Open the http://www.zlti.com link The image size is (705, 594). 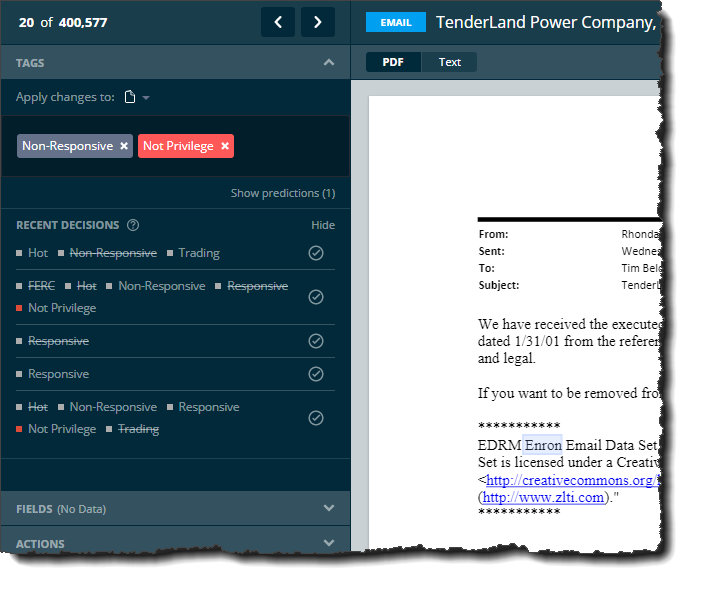[x=543, y=497]
